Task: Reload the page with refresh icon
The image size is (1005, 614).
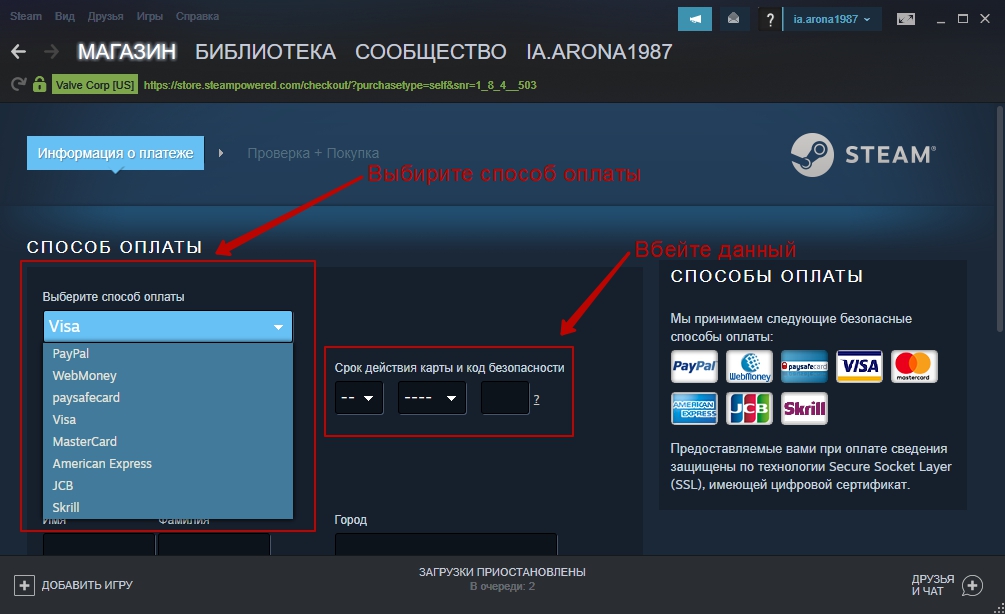Action: (x=19, y=85)
